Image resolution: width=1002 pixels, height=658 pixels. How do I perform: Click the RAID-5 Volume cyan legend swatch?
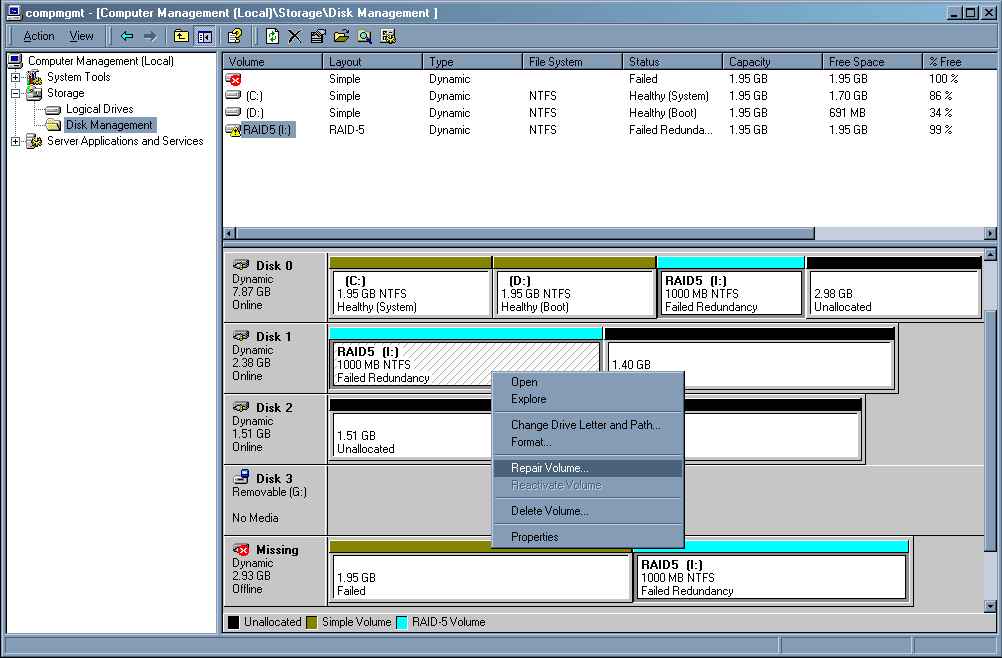tap(402, 622)
